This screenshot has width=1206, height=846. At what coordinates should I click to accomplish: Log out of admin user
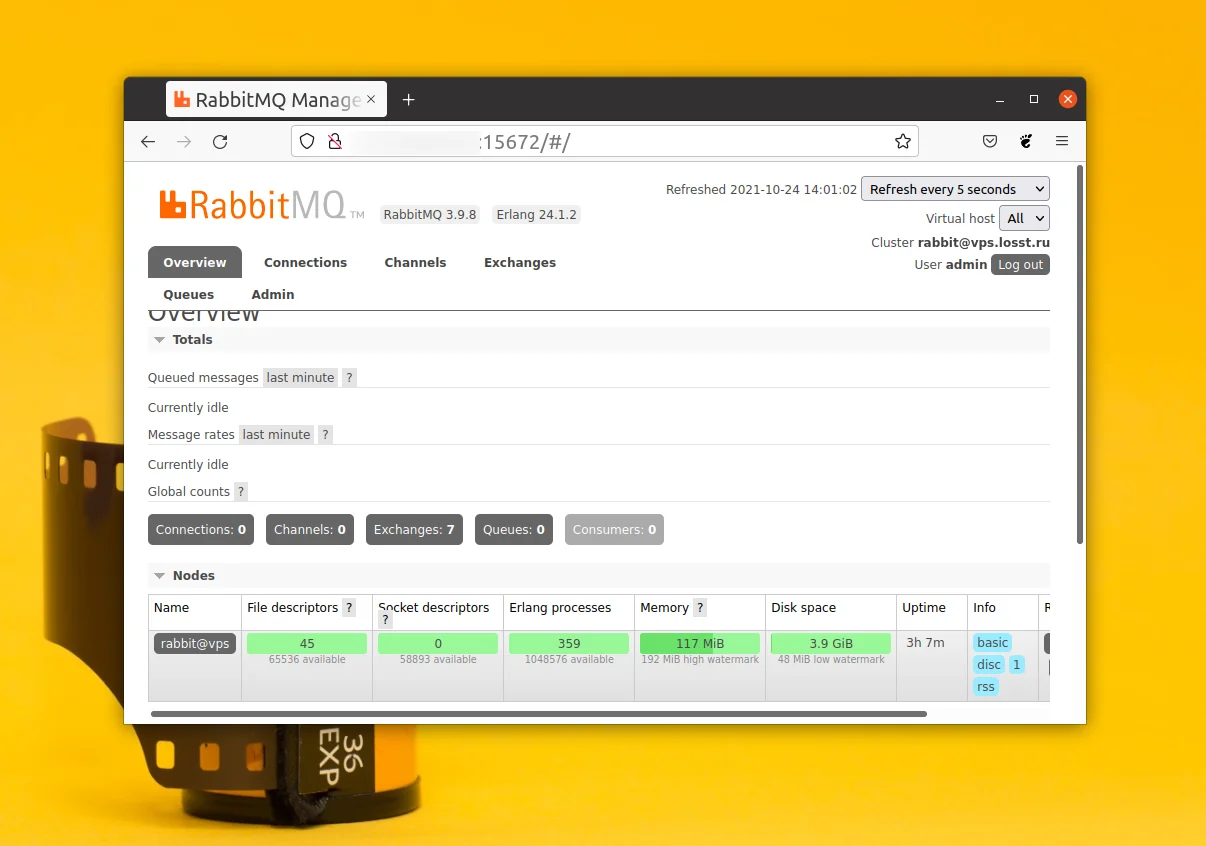1020,265
